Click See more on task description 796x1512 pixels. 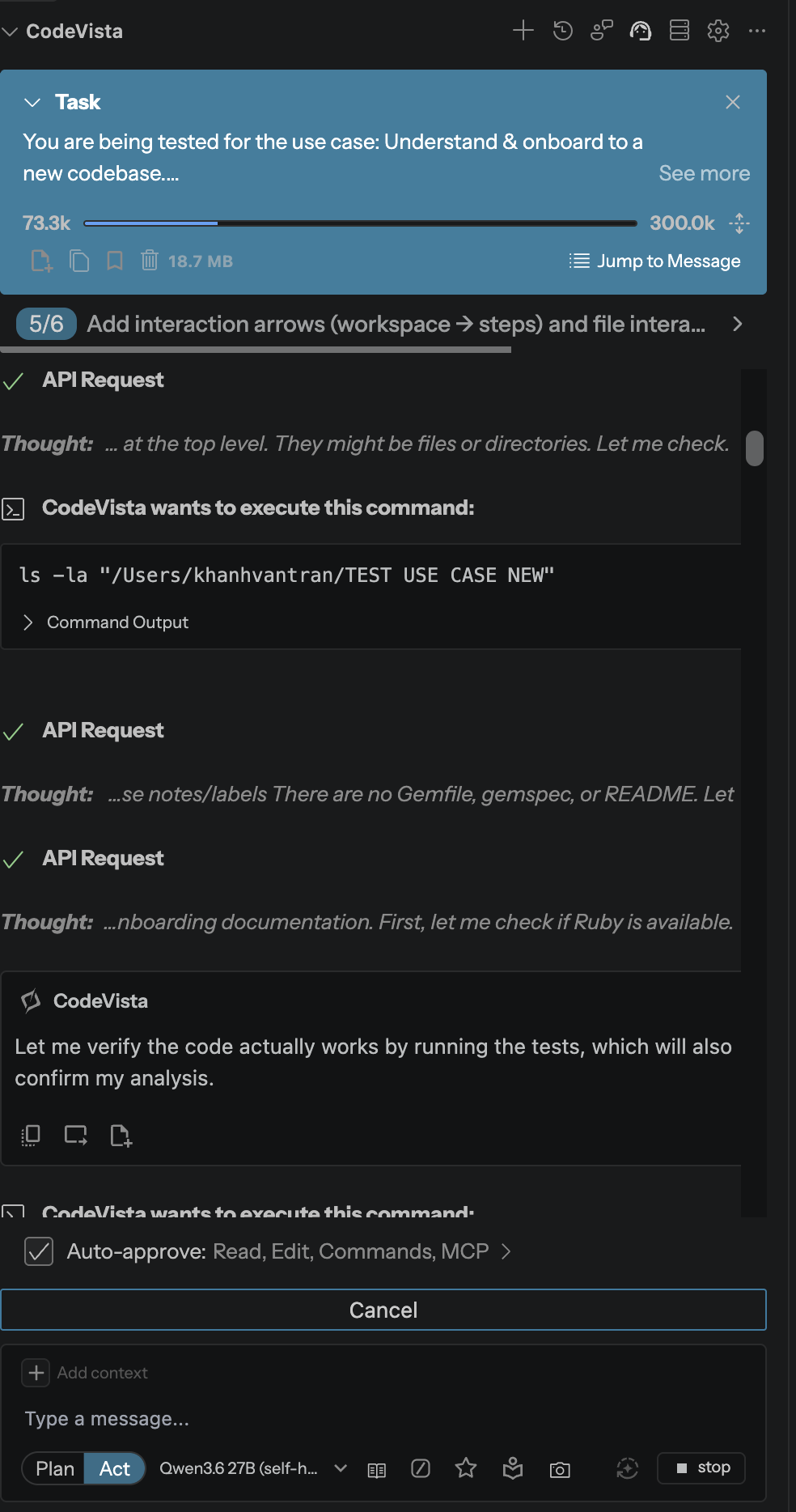click(x=705, y=173)
